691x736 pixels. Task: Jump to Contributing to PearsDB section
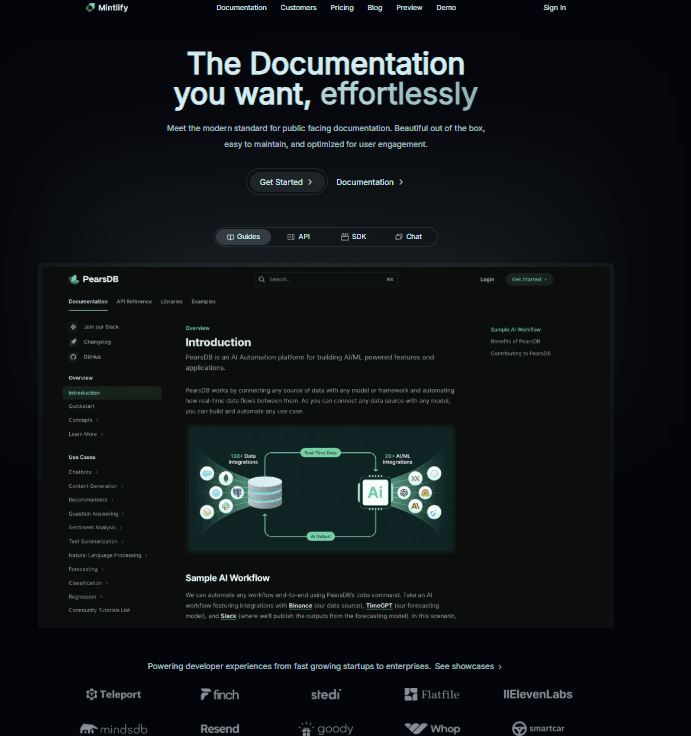[521, 353]
